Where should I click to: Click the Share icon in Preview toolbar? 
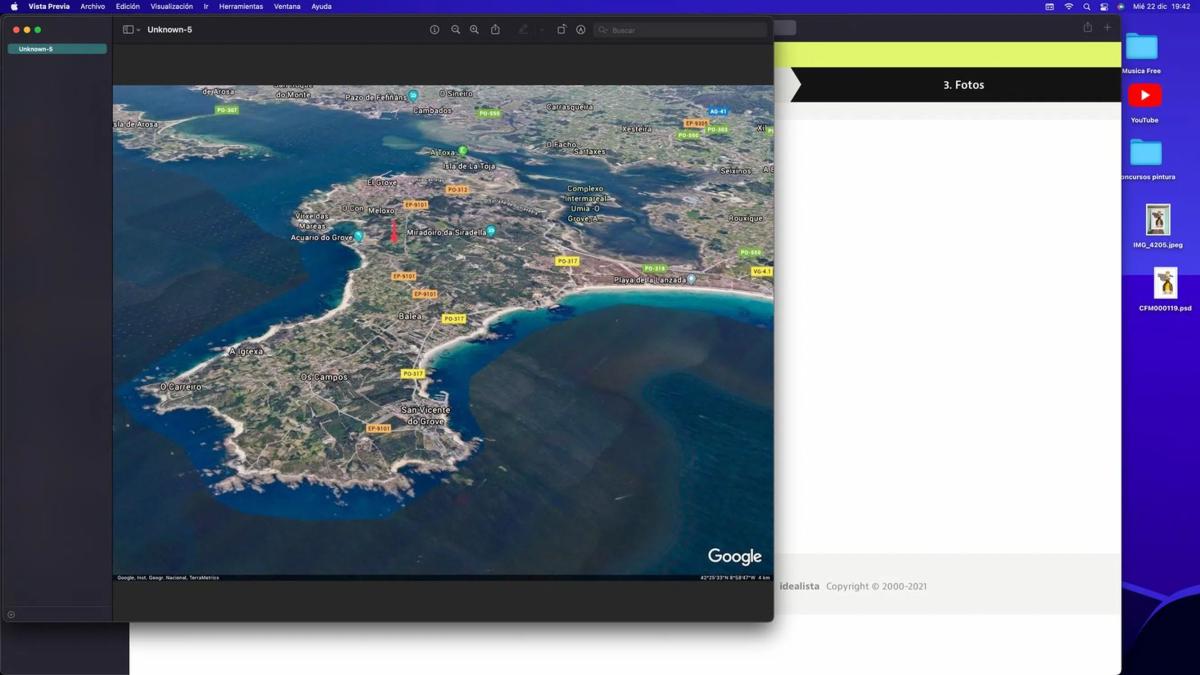pyautogui.click(x=495, y=30)
